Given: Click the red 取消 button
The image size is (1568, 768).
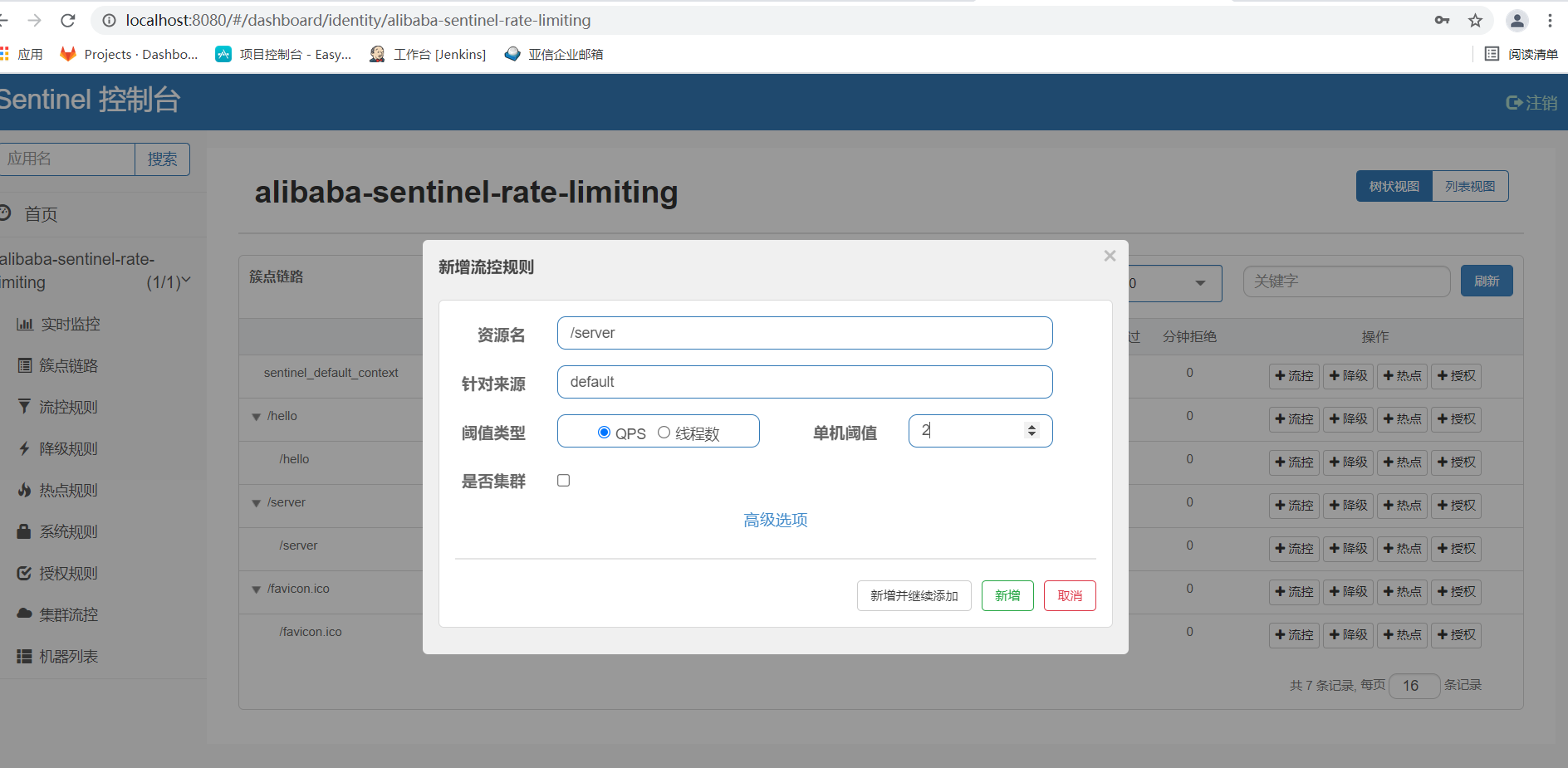Looking at the screenshot, I should click(x=1070, y=595).
